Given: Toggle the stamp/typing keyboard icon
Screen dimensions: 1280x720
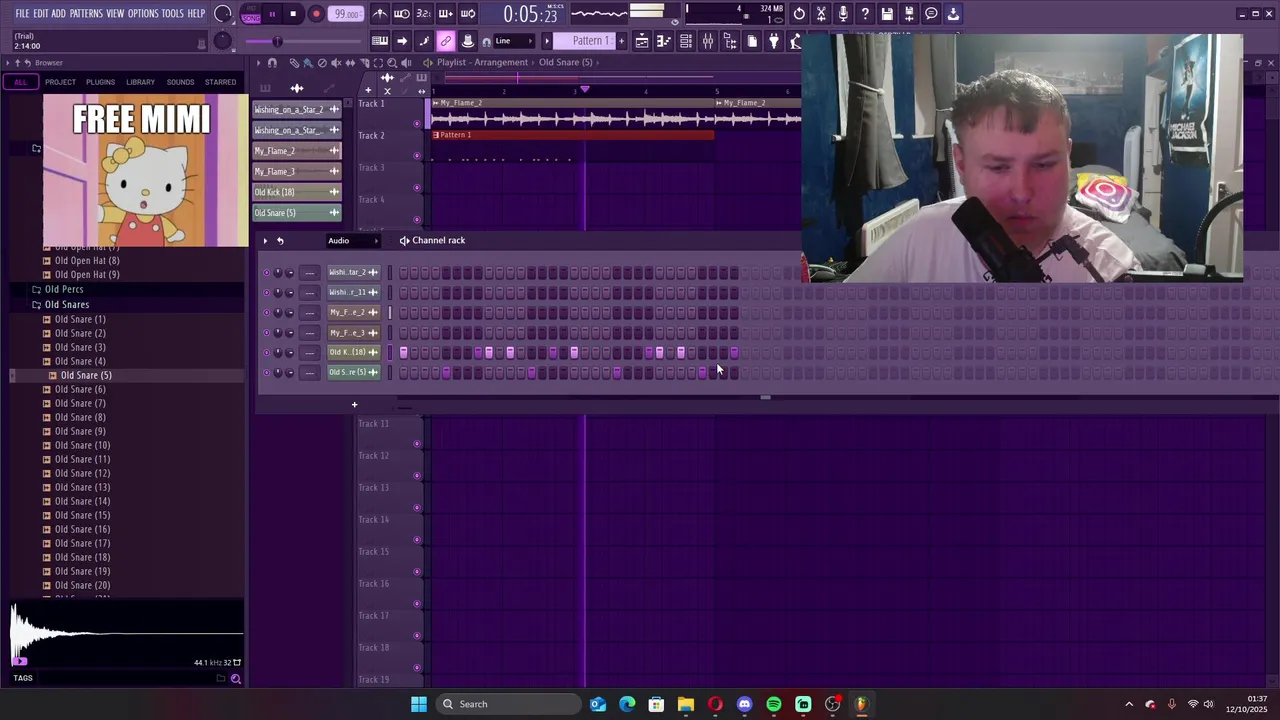Looking at the screenshot, I should click(467, 41).
